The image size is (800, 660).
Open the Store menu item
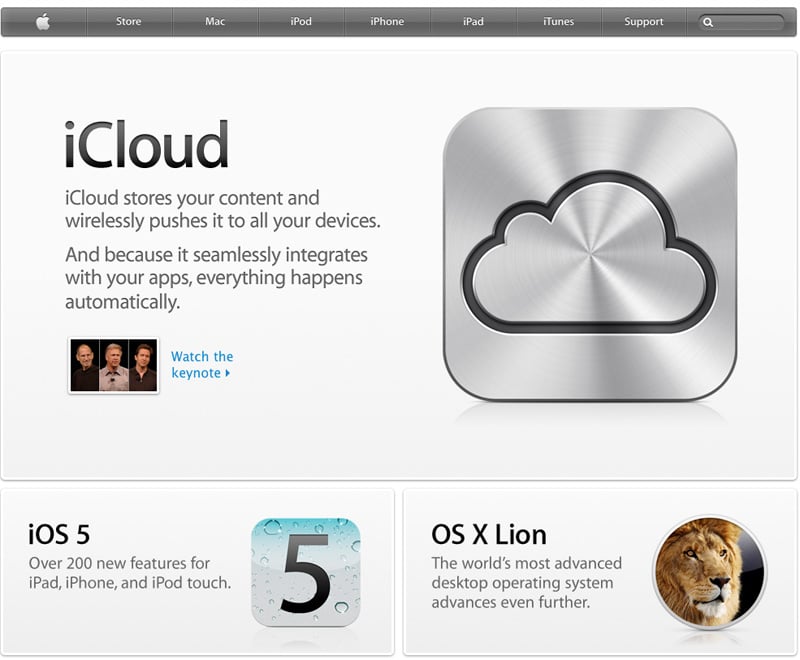129,21
